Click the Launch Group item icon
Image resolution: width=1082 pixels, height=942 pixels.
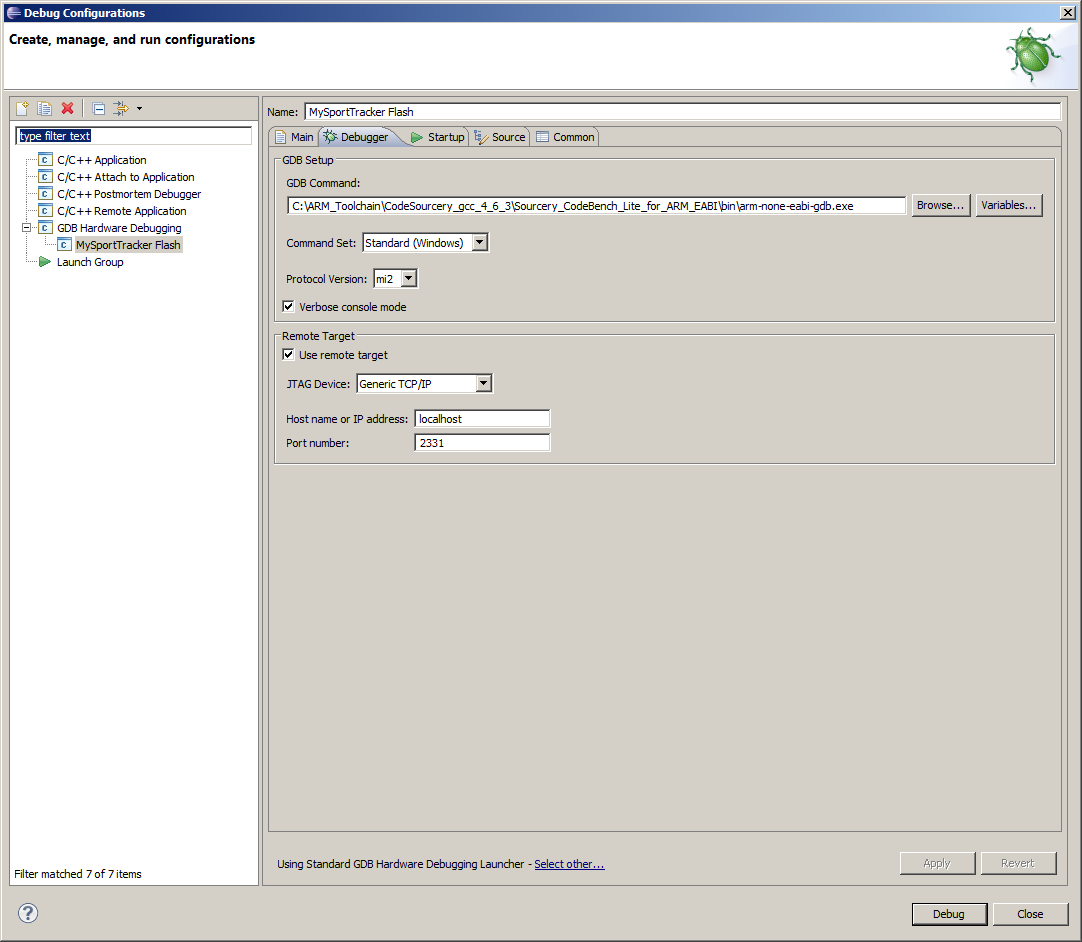pyautogui.click(x=45, y=262)
